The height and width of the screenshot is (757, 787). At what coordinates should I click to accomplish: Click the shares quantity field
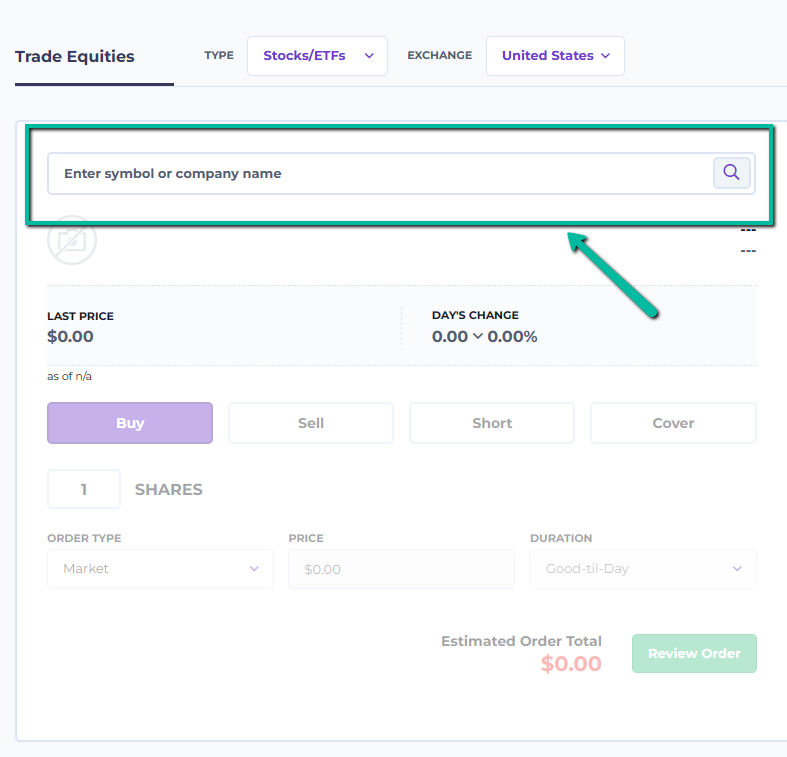(x=84, y=489)
